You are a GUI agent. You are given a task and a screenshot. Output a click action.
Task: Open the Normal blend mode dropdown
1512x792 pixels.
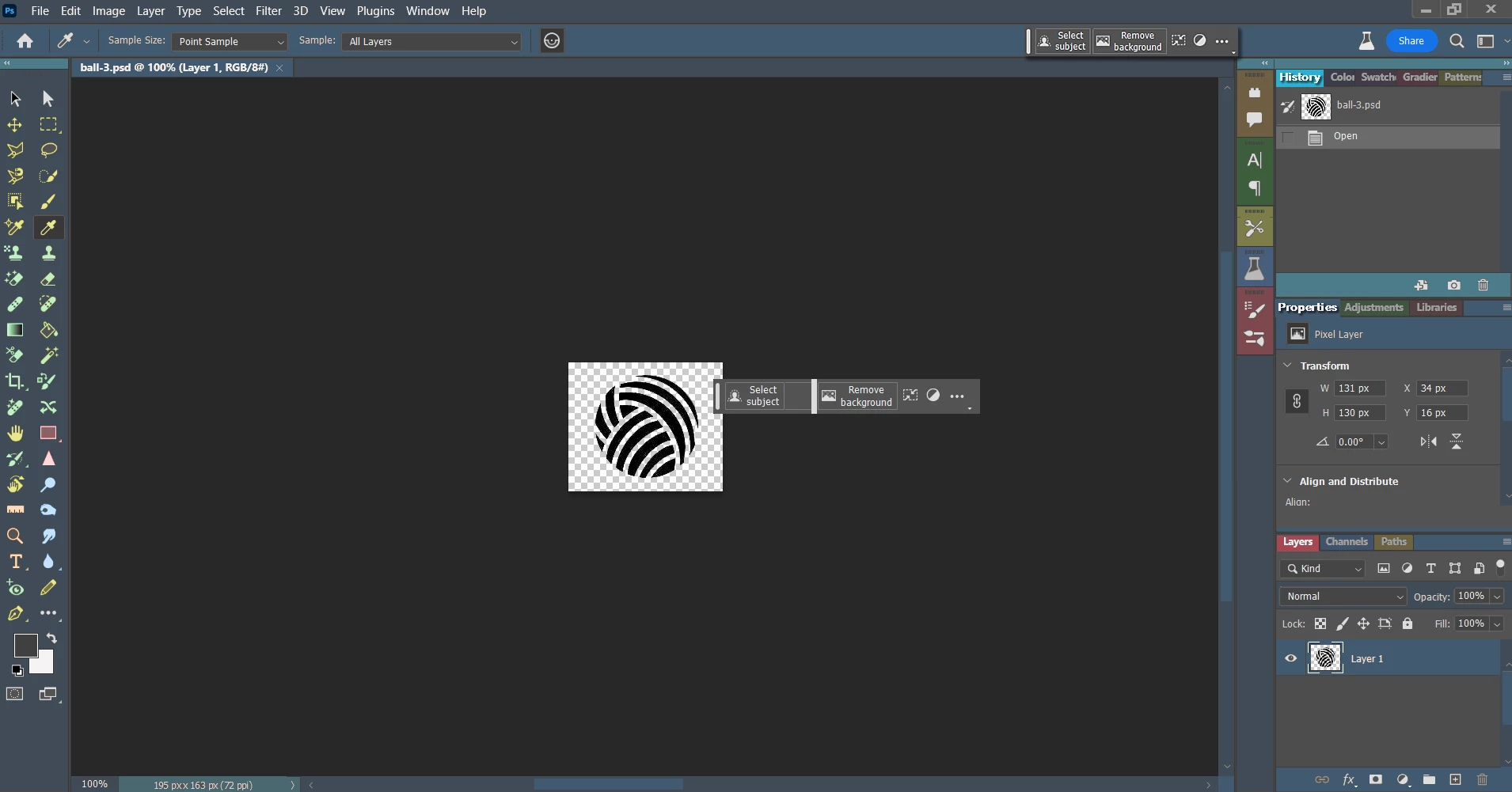(1343, 597)
